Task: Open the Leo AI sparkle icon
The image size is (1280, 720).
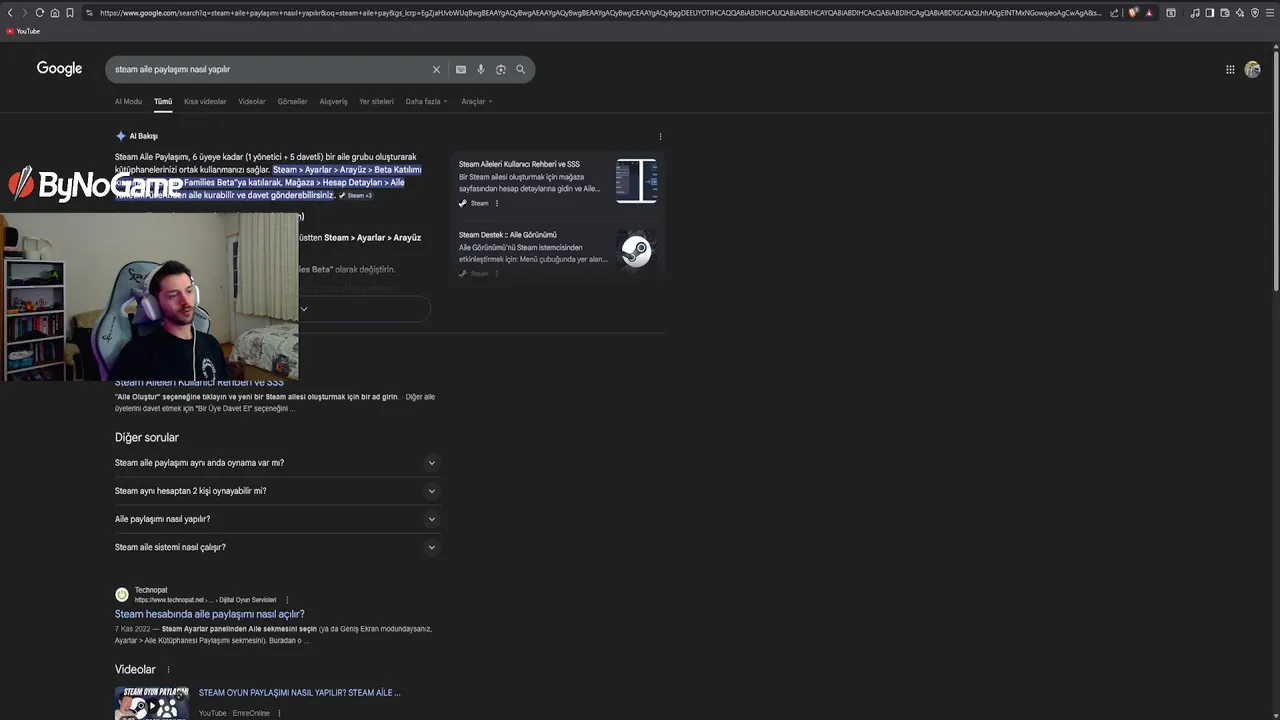Action: tap(1240, 13)
